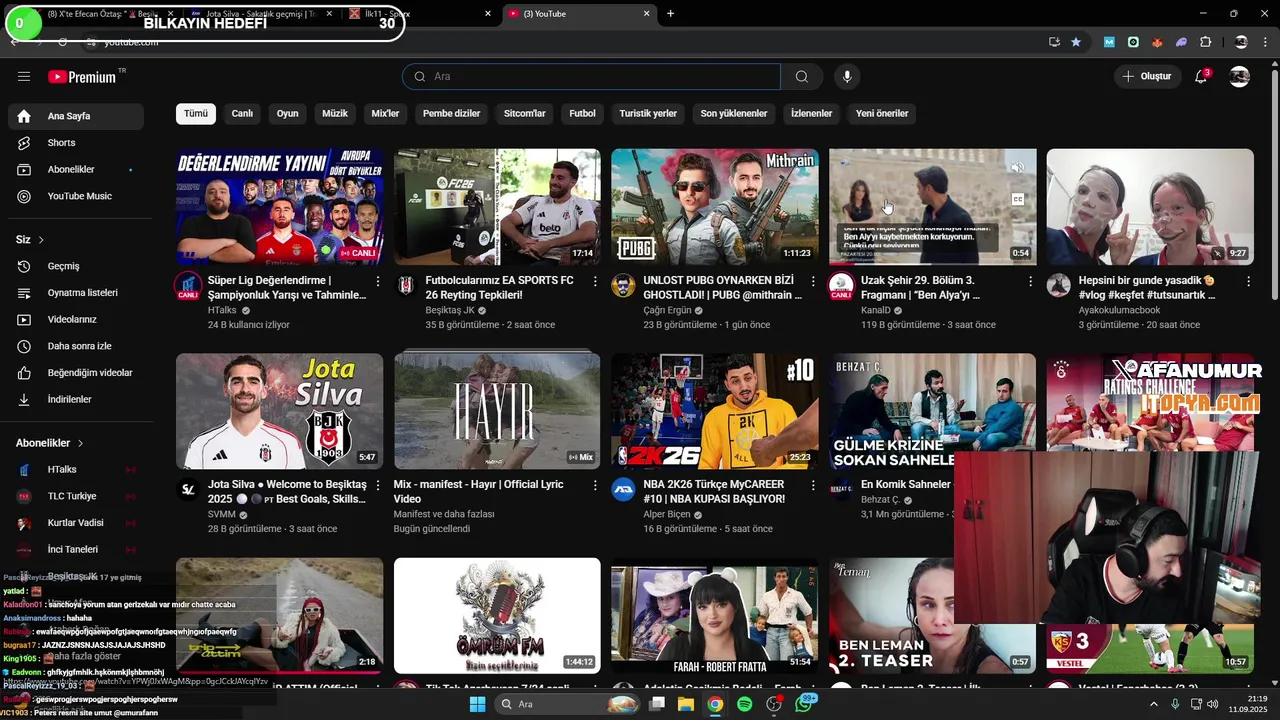
Task: Click the YouTube Premium logo
Action: 82,77
